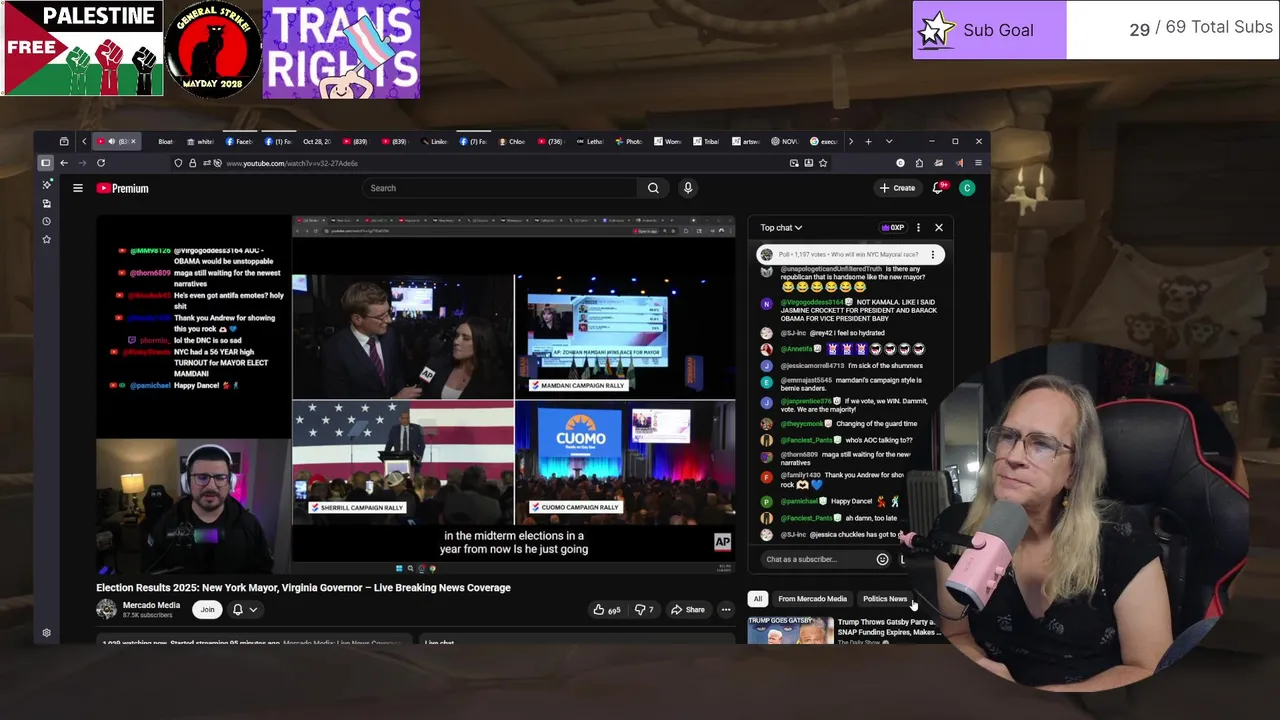This screenshot has height=720, width=1280.
Task: Switch to the Oct 28 browser tab
Action: [x=317, y=142]
